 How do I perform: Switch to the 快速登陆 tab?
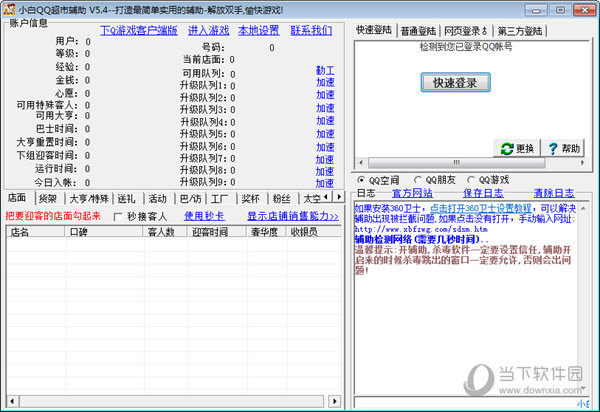[x=374, y=30]
